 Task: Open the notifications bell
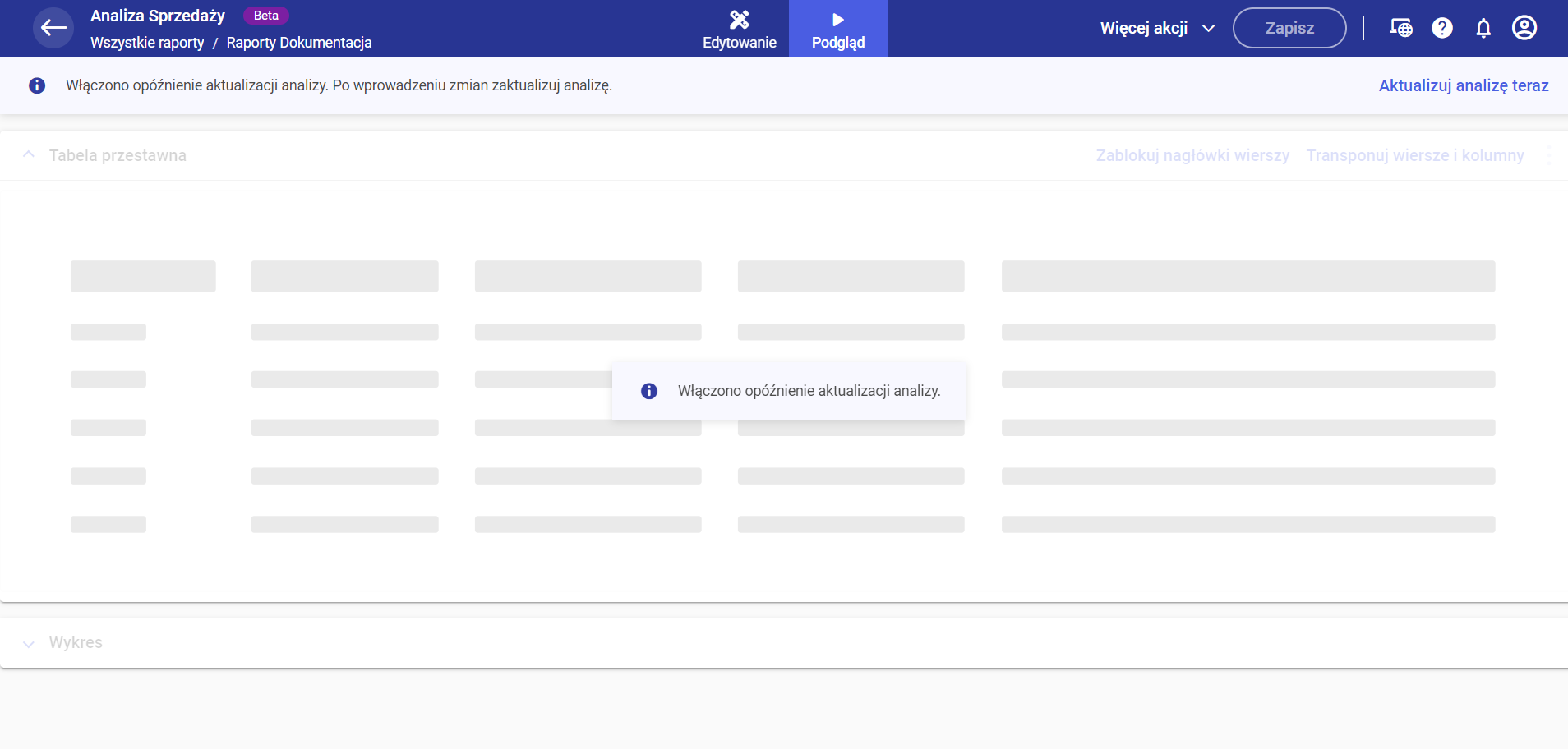(x=1483, y=28)
